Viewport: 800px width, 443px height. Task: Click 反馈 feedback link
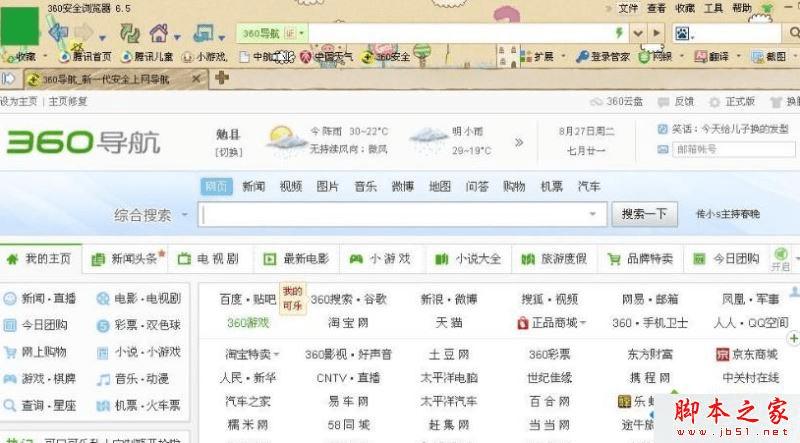(x=676, y=102)
